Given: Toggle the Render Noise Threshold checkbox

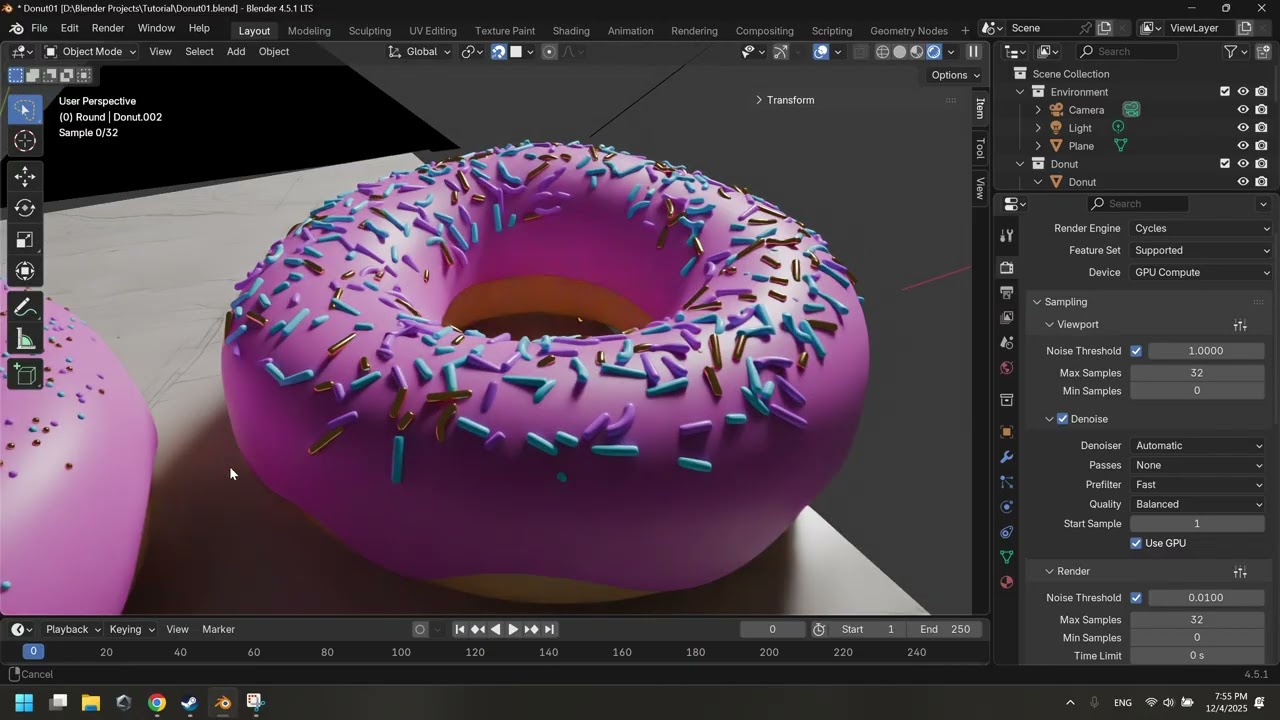Looking at the screenshot, I should click(x=1136, y=598).
